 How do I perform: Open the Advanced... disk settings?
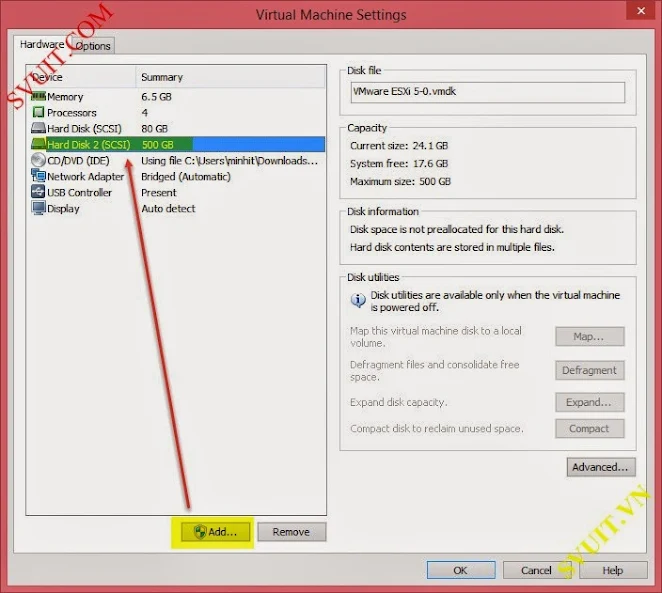601,467
